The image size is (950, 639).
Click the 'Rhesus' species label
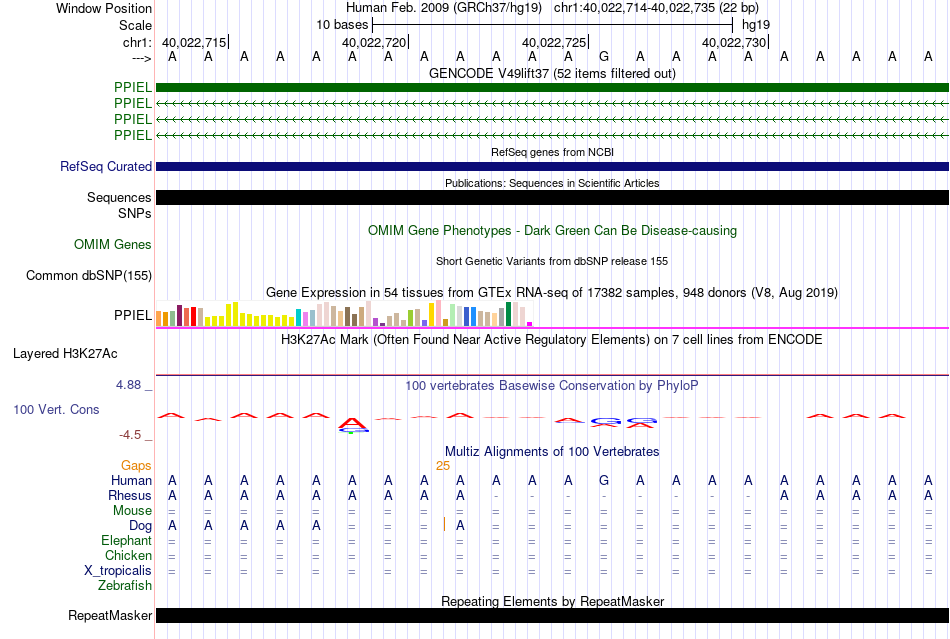(130, 495)
